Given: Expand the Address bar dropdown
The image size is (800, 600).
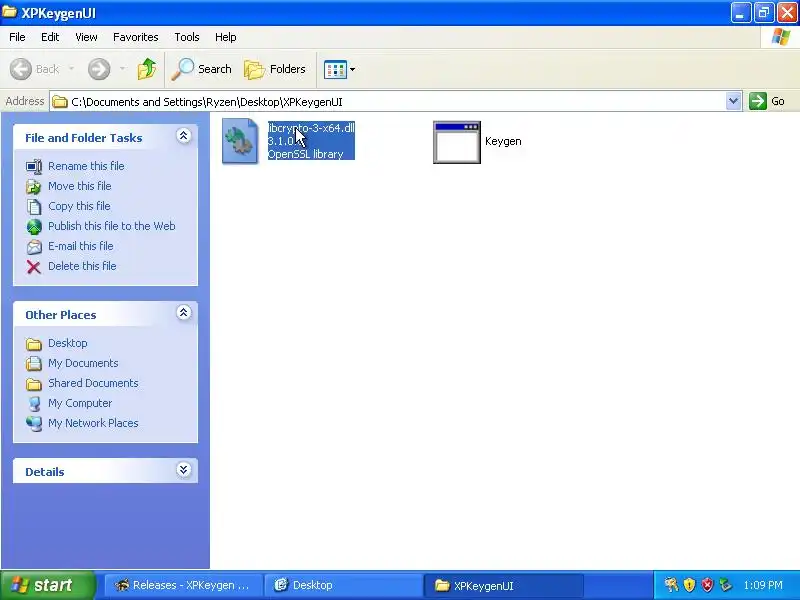Looking at the screenshot, I should coord(733,101).
